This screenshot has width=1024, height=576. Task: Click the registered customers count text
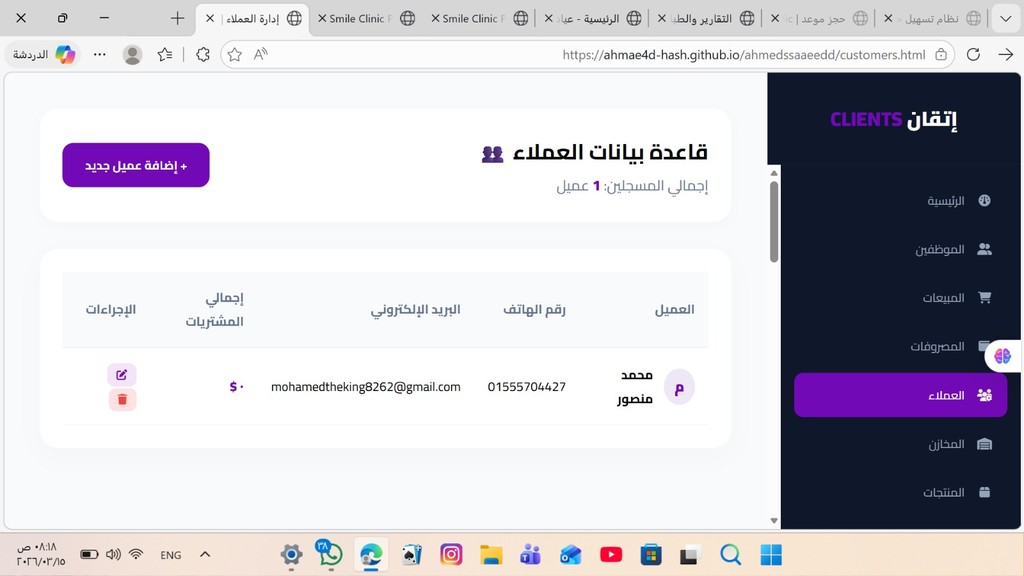632,186
